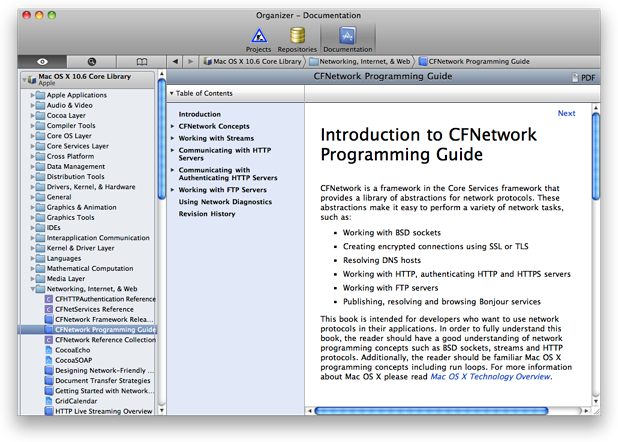Expand the Core OS Layer folder
This screenshot has height=442, width=618.
point(33,136)
